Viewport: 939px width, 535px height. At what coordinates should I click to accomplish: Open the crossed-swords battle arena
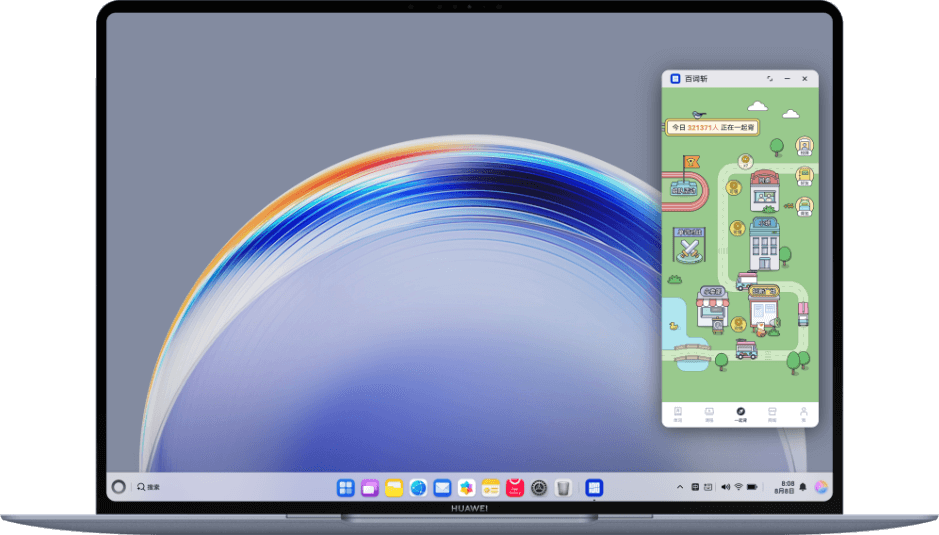click(689, 244)
